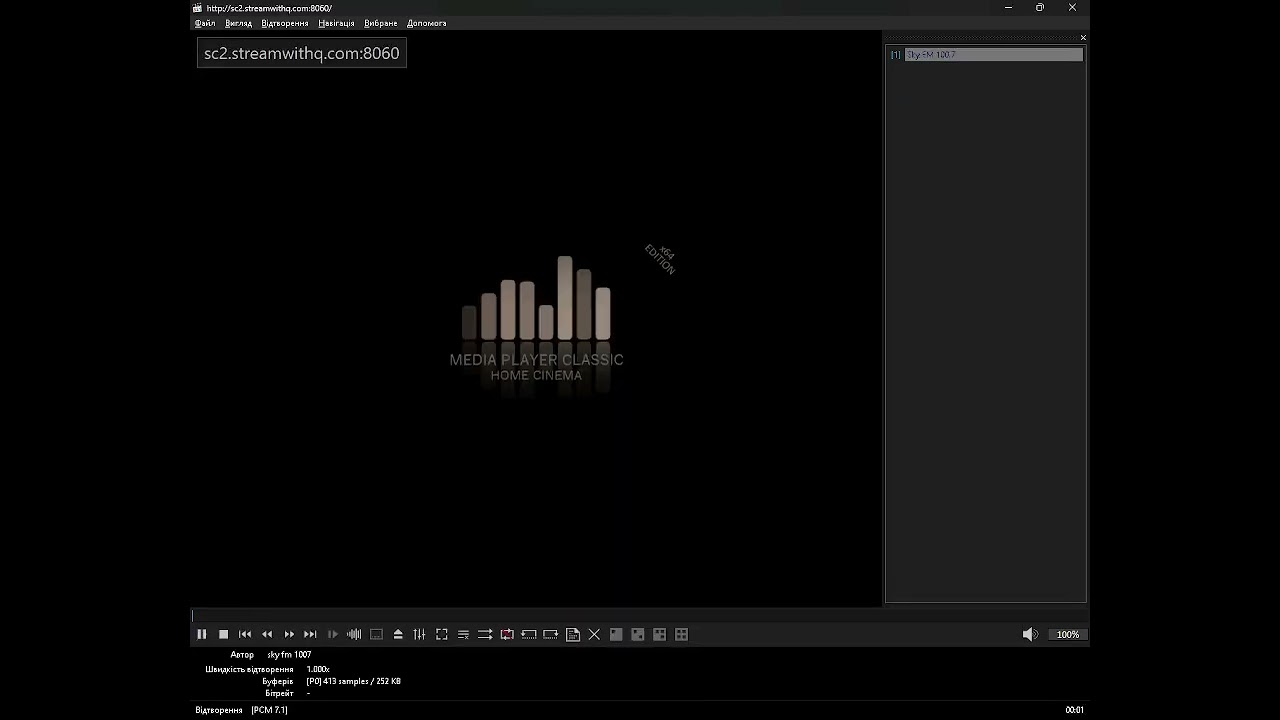The image size is (1280, 720).
Task: Open the Навігація menu
Action: click(x=336, y=23)
